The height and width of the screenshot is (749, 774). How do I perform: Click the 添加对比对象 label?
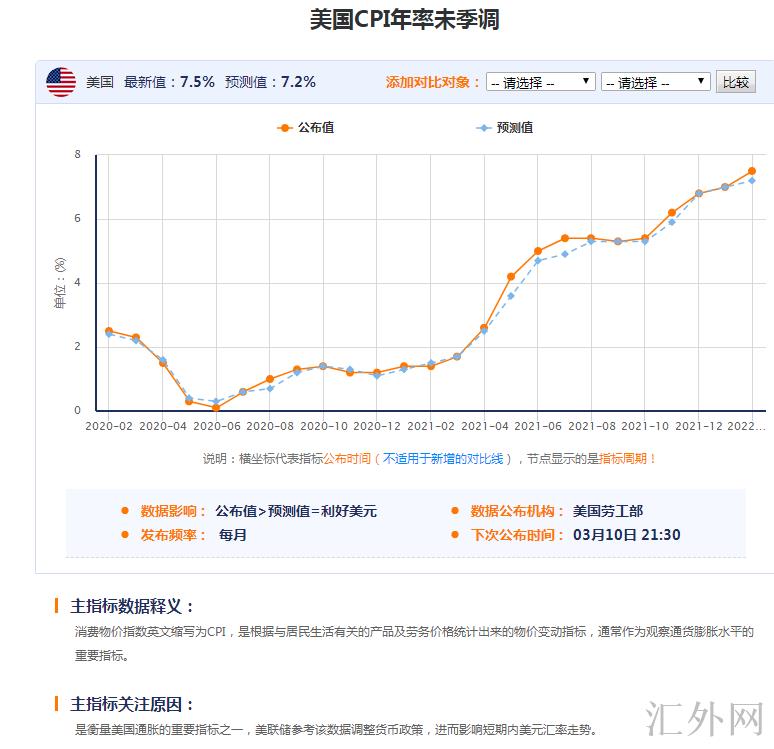tap(432, 82)
